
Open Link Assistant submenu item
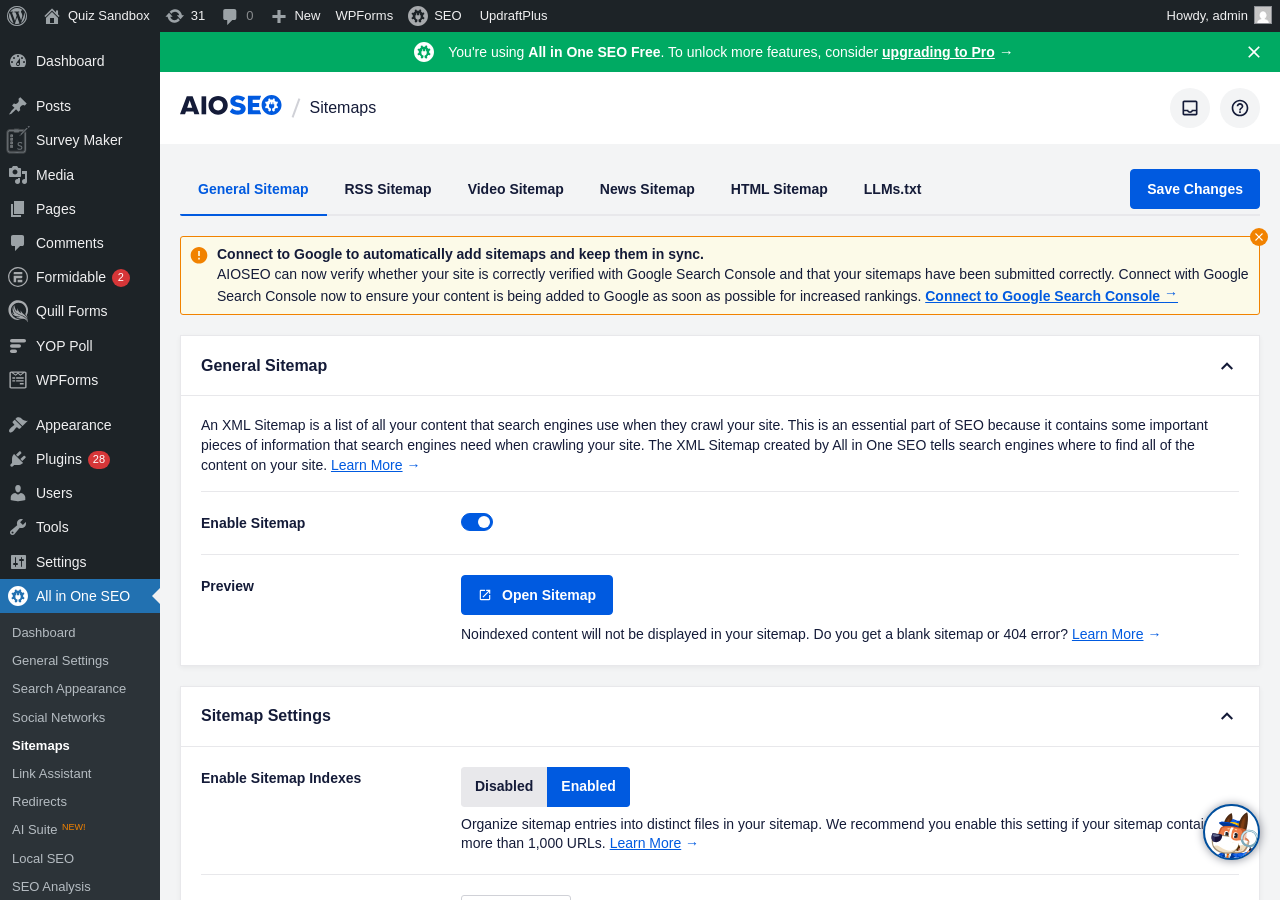tap(51, 774)
